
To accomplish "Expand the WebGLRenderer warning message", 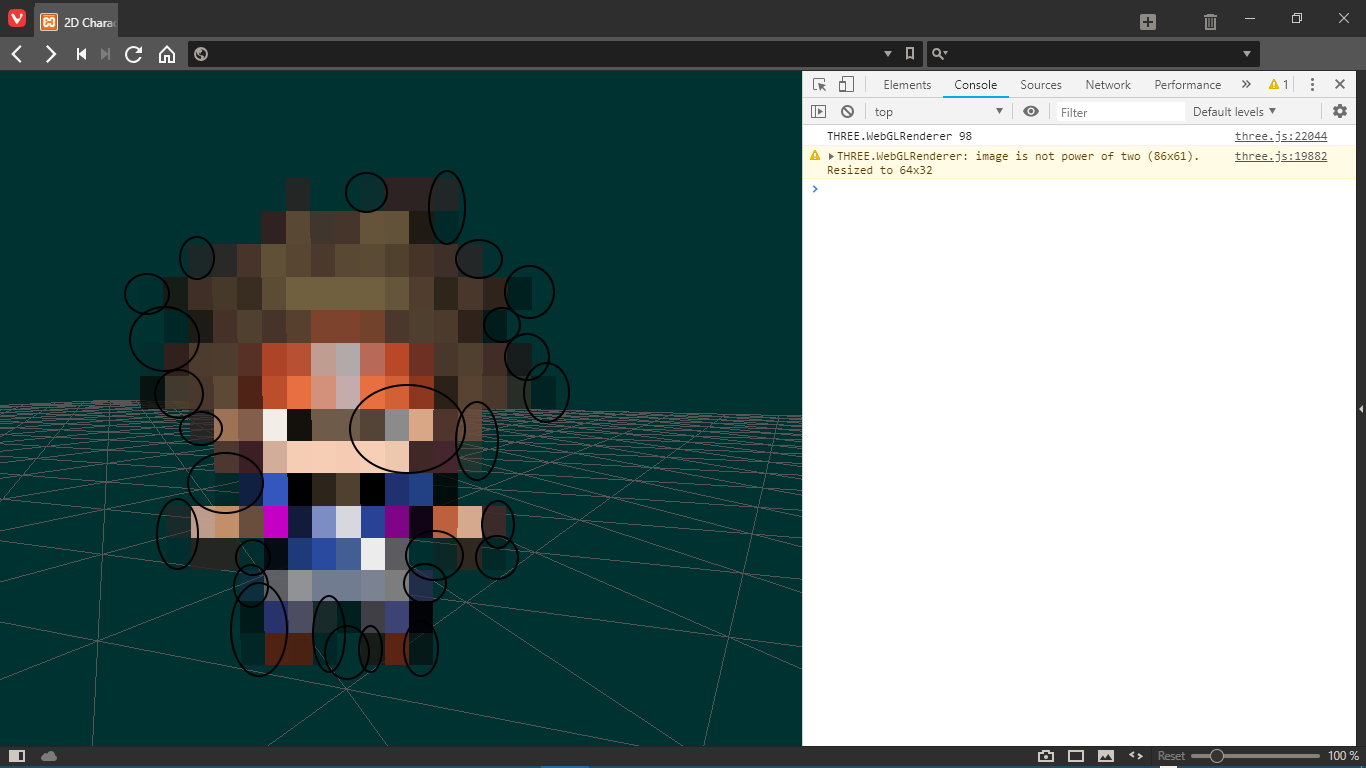I will pos(831,156).
